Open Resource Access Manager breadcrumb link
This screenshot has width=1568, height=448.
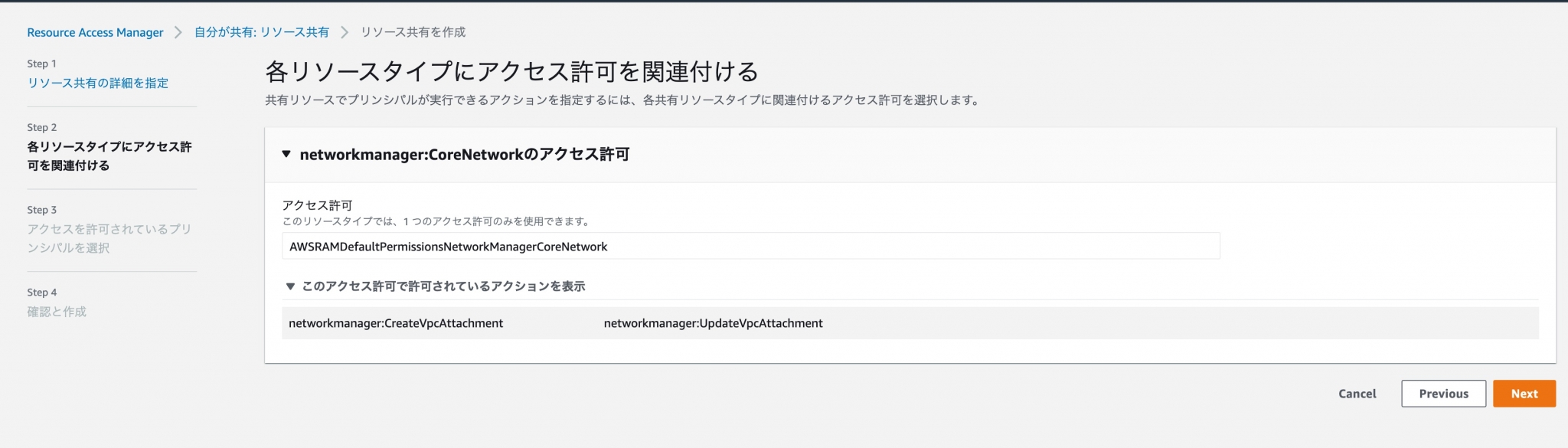click(95, 32)
